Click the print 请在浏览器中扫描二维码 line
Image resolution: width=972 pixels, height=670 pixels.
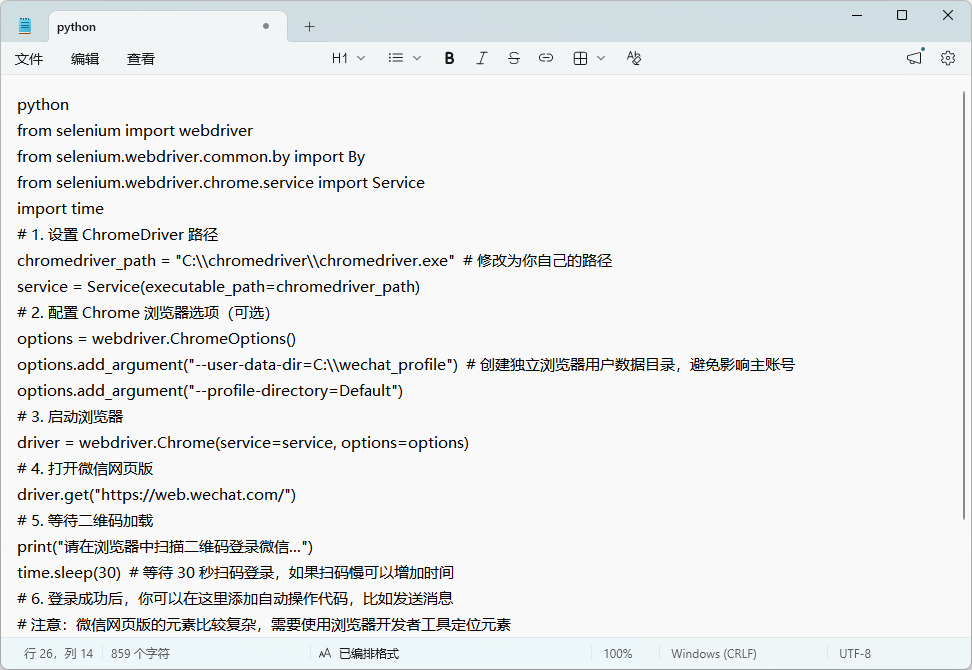tap(165, 547)
